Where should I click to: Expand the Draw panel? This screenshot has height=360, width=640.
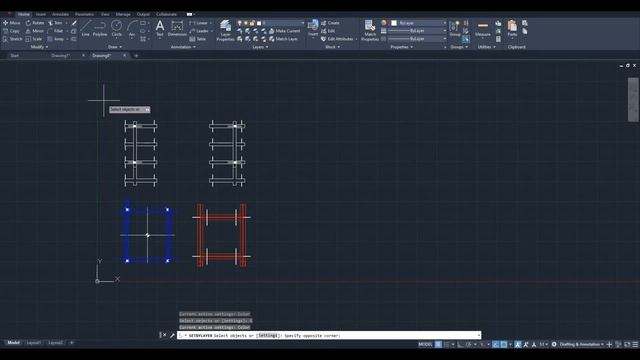pos(115,47)
